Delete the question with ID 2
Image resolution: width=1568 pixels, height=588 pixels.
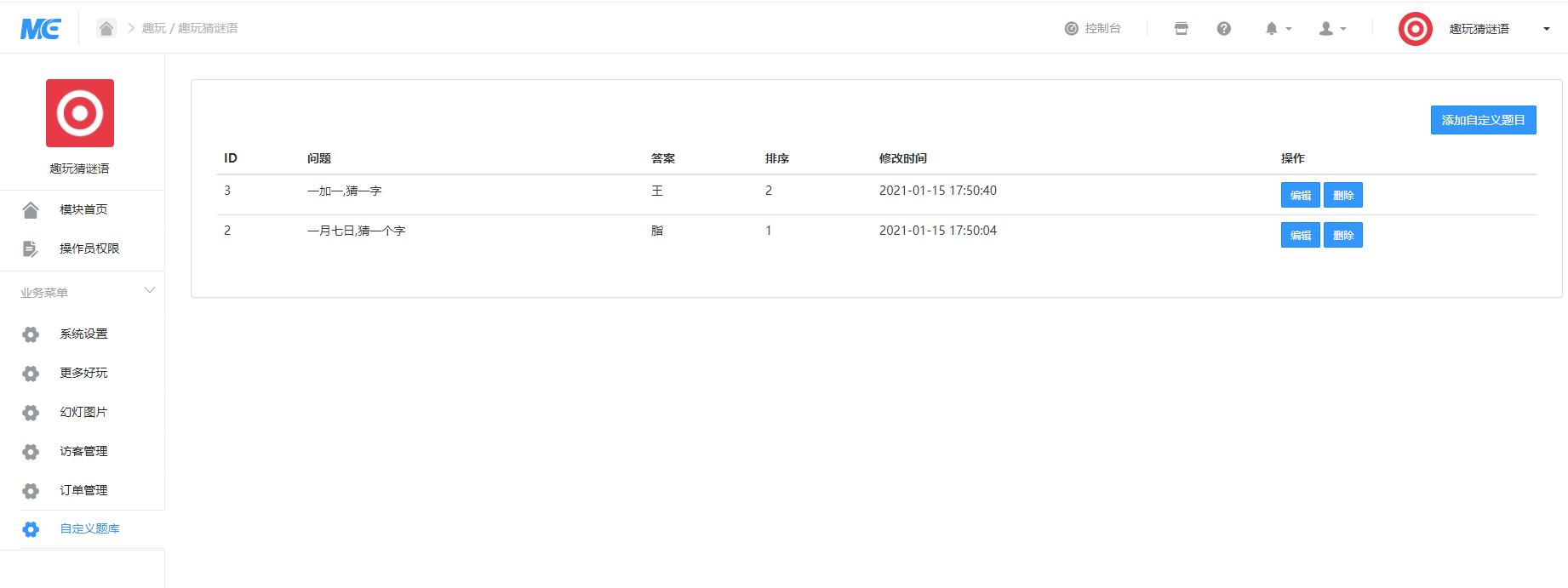(x=1342, y=235)
